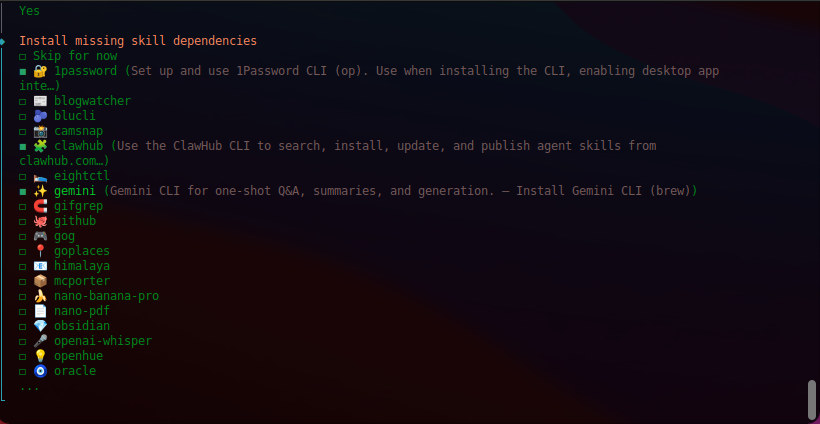Click the puzzle piece icon beside clawhub

point(40,146)
